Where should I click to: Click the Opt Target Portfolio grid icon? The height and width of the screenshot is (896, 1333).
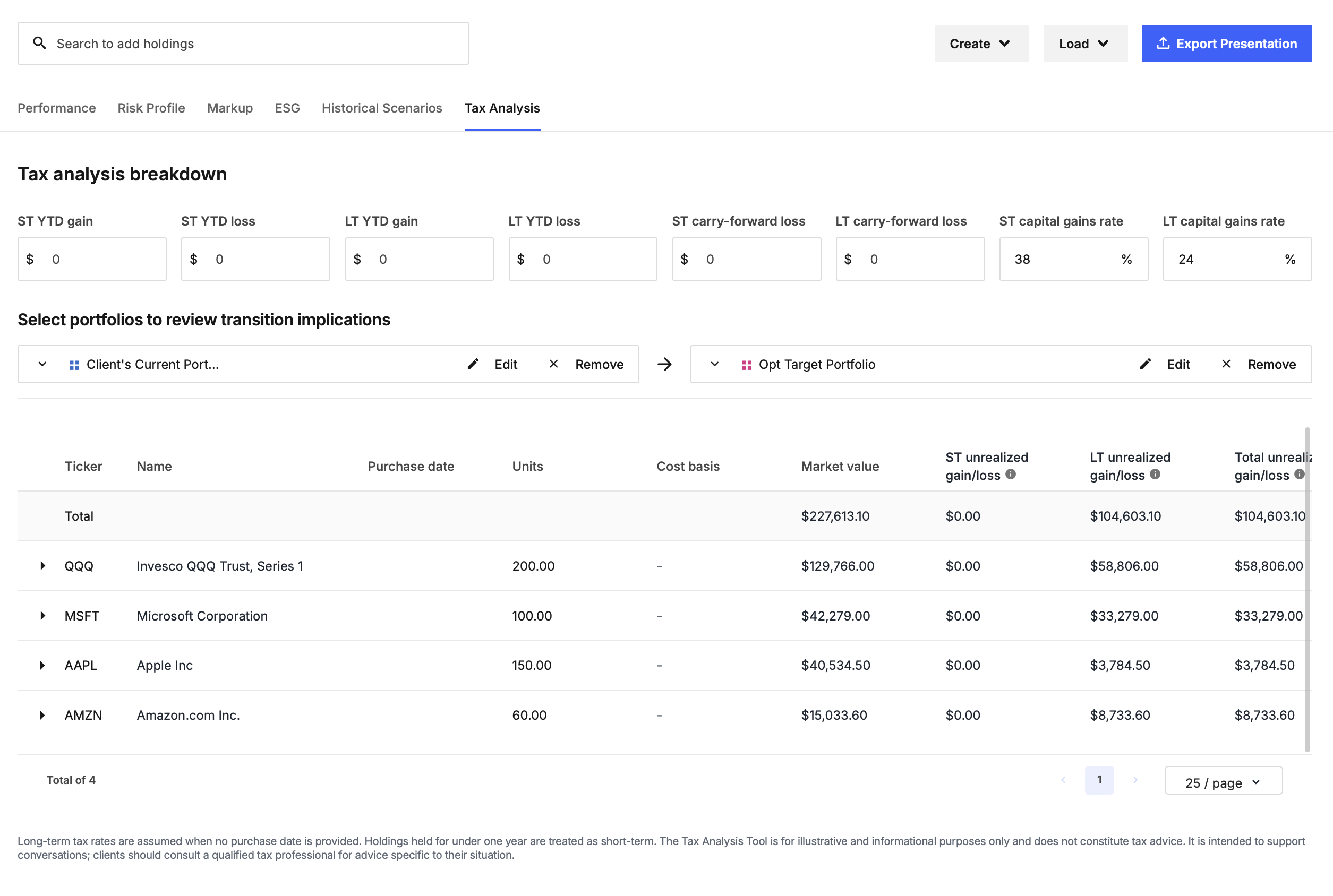747,365
